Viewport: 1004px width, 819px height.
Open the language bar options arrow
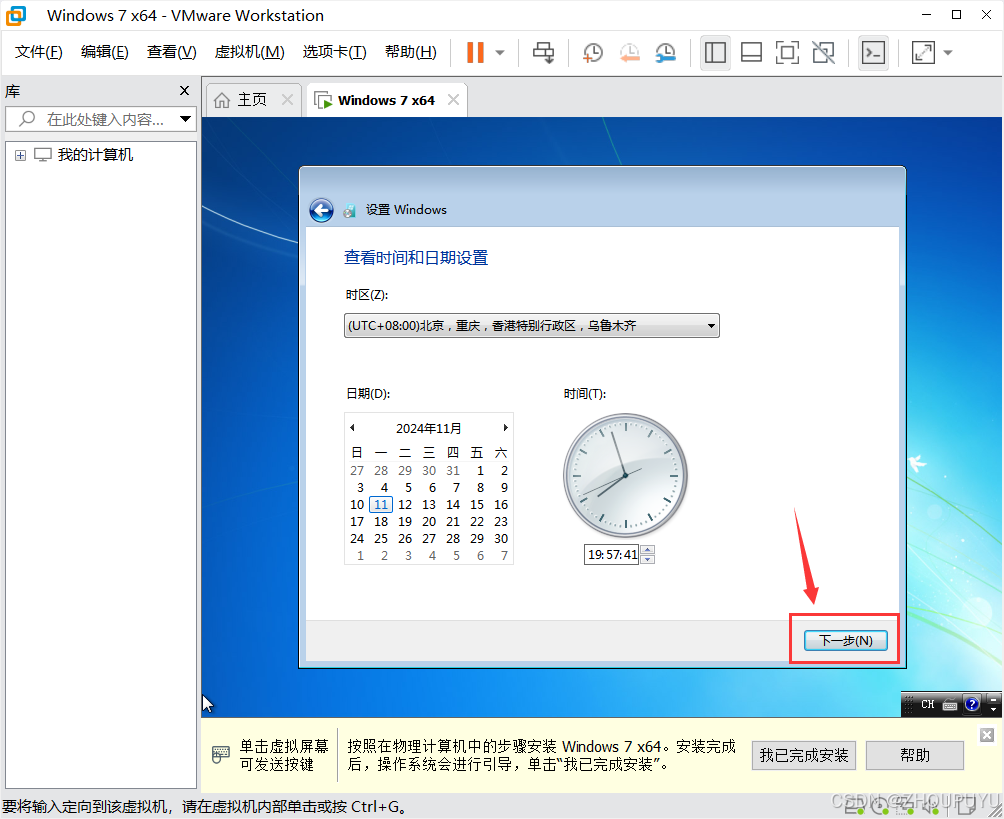(994, 710)
